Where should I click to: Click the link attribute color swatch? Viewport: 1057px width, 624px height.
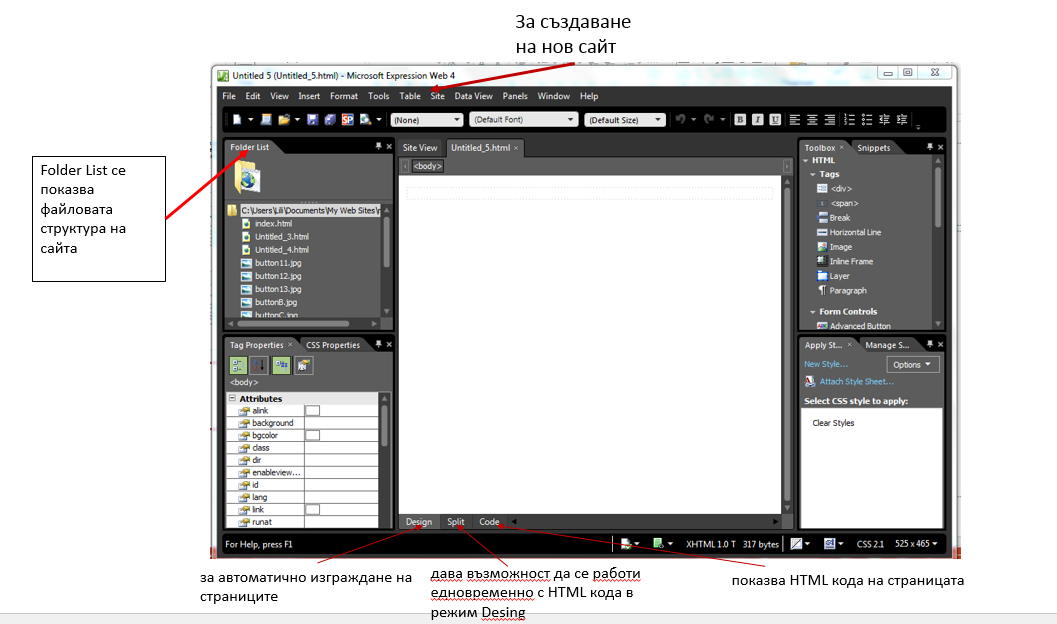[x=313, y=509]
